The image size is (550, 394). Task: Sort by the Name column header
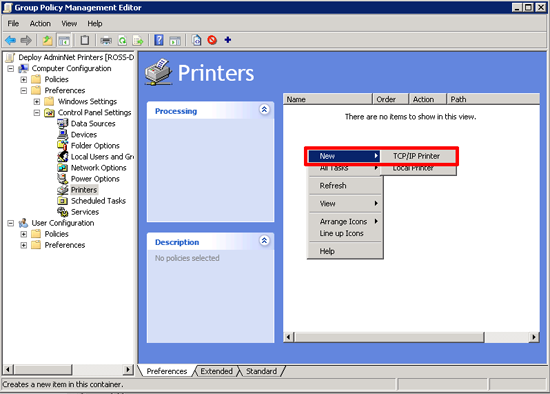tap(327, 99)
